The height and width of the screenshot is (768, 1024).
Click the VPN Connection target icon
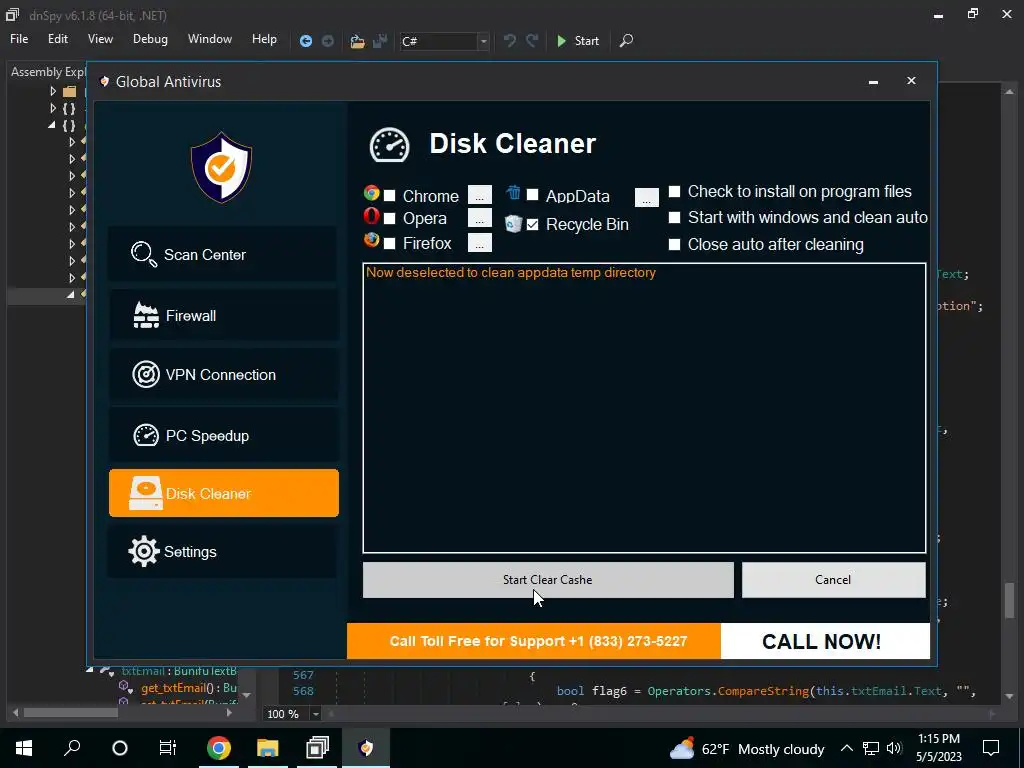coord(146,375)
